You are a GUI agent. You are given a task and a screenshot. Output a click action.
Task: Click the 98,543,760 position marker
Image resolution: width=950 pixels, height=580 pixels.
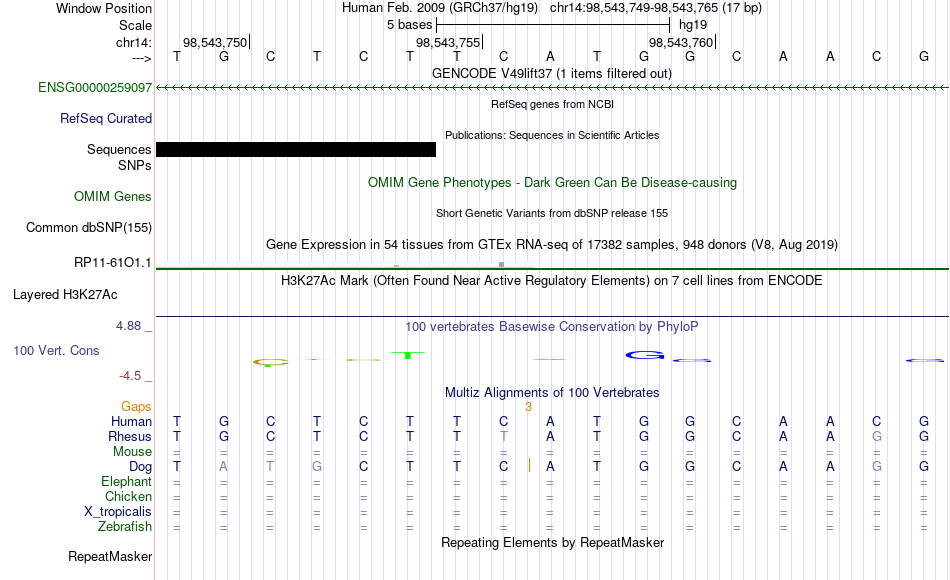coord(681,42)
